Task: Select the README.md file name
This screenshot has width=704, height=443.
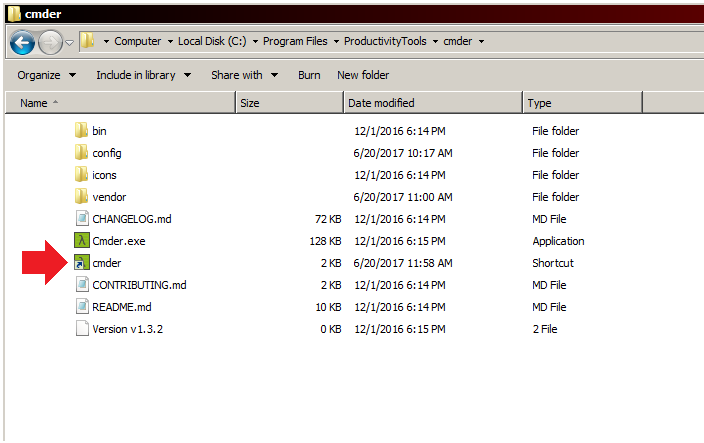Action: pos(122,307)
